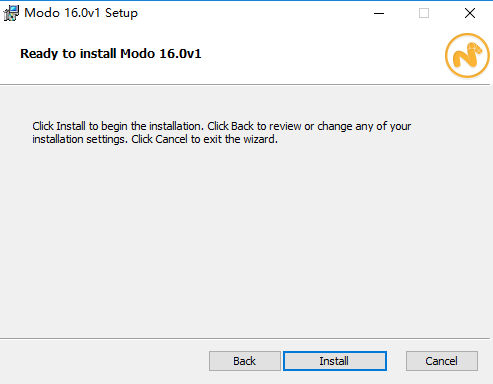Viewport: 493px width, 384px height.
Task: Click the words 'exit the wizard' in the instructions
Action: coord(240,139)
